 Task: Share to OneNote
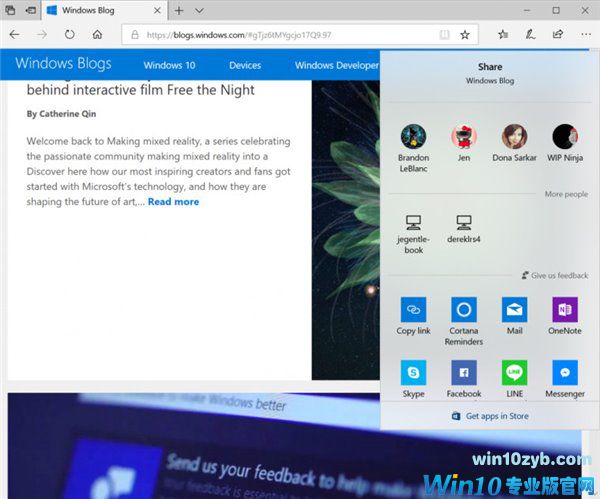click(565, 316)
